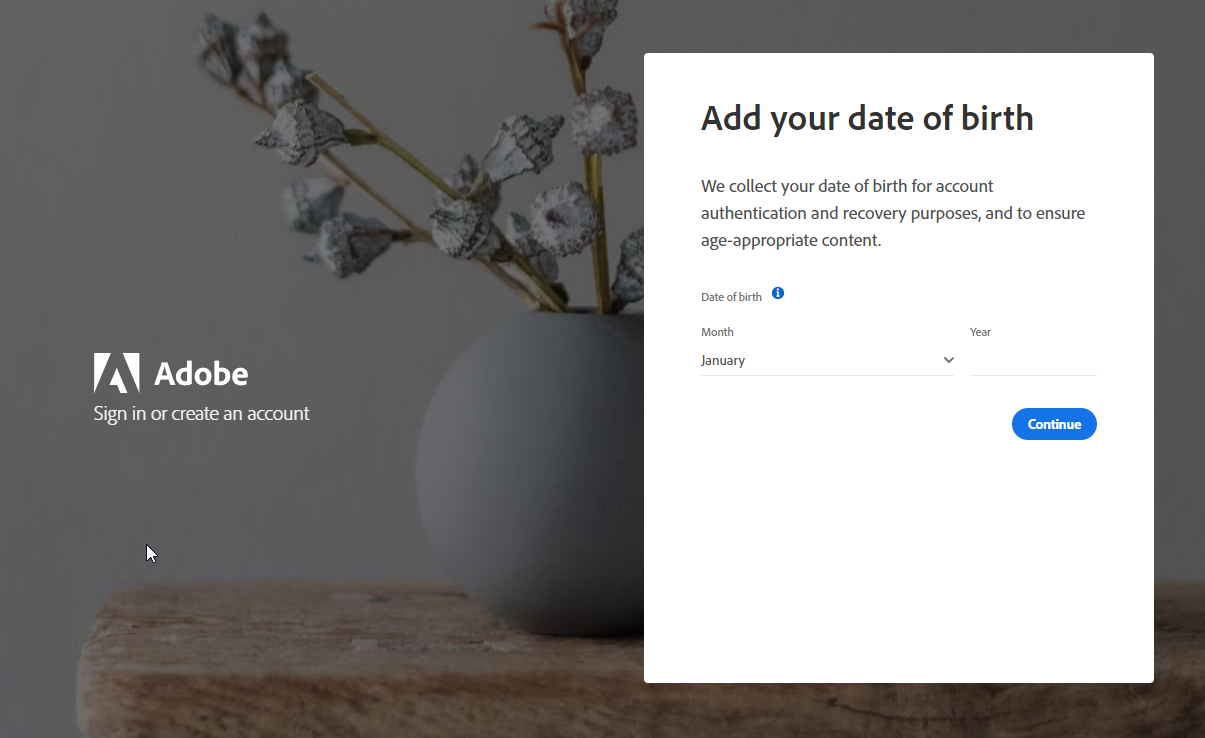The image size is (1205, 738).
Task: Select the "January" value text
Action: [x=723, y=360]
